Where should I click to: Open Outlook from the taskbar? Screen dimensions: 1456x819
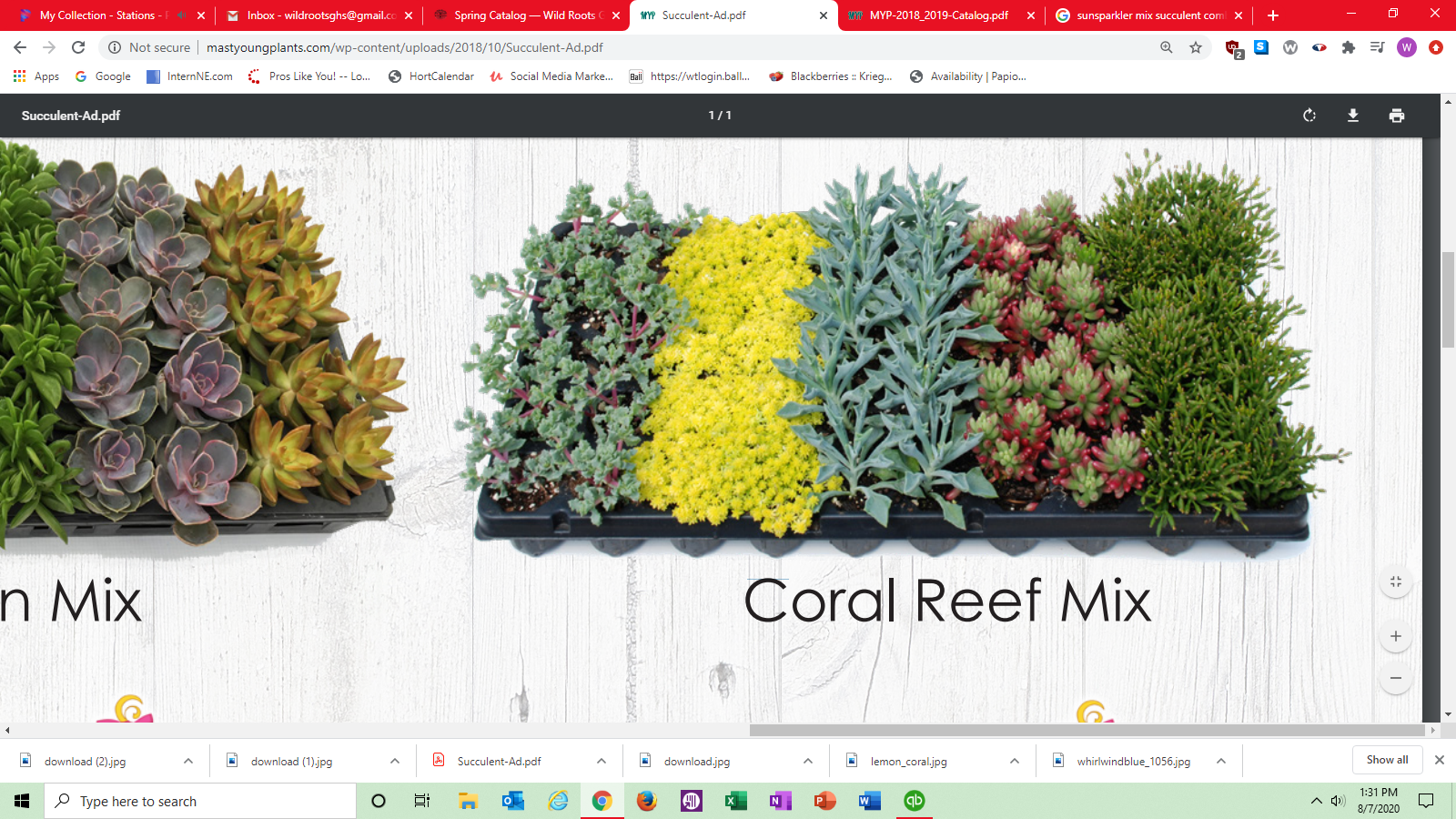(512, 801)
